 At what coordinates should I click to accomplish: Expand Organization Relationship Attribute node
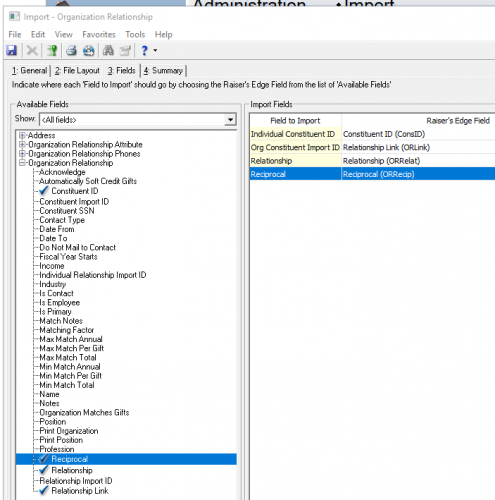(22, 144)
